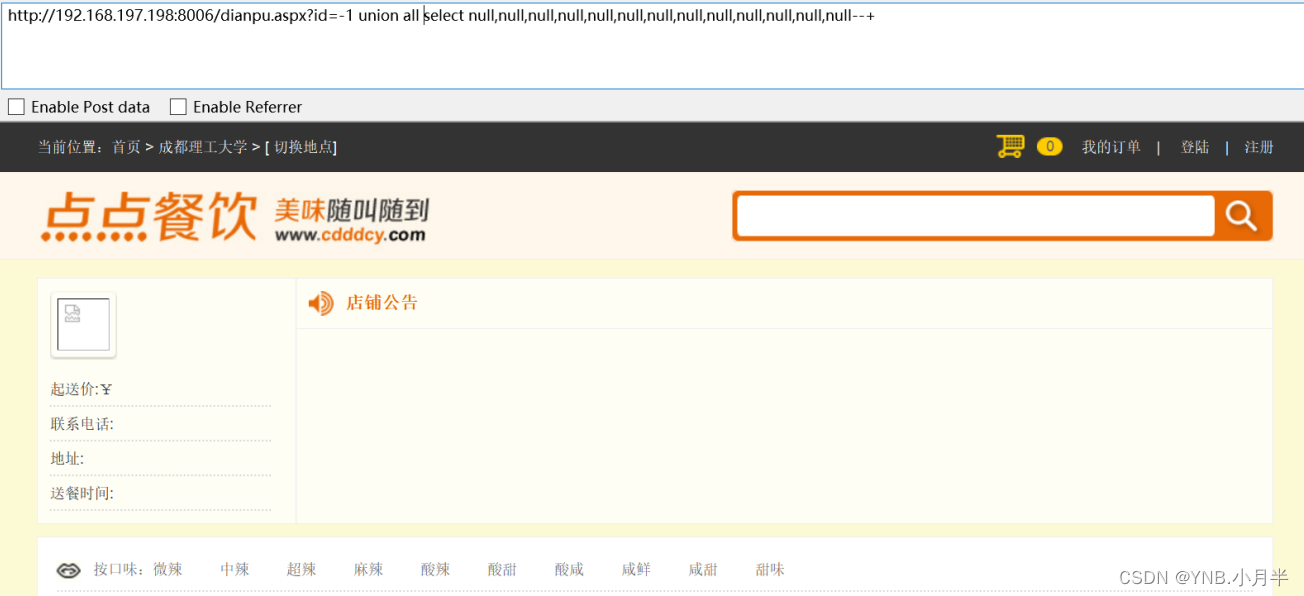Click the 登陆 login link
This screenshot has height=596, width=1304.
click(1195, 147)
